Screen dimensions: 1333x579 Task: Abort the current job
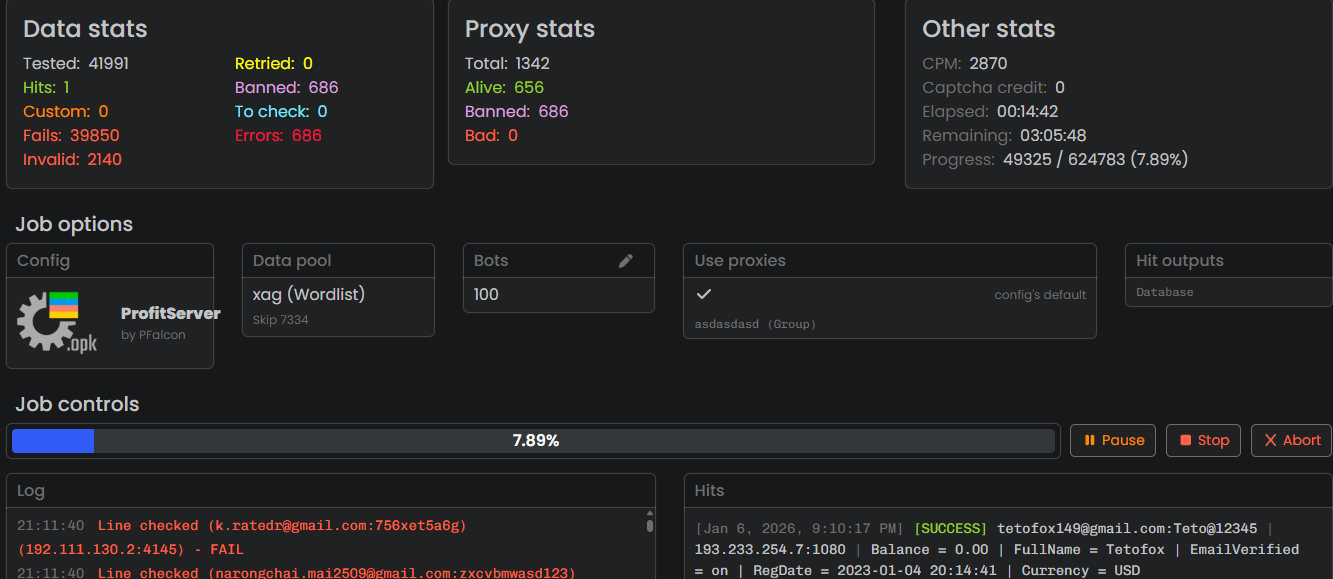1291,440
